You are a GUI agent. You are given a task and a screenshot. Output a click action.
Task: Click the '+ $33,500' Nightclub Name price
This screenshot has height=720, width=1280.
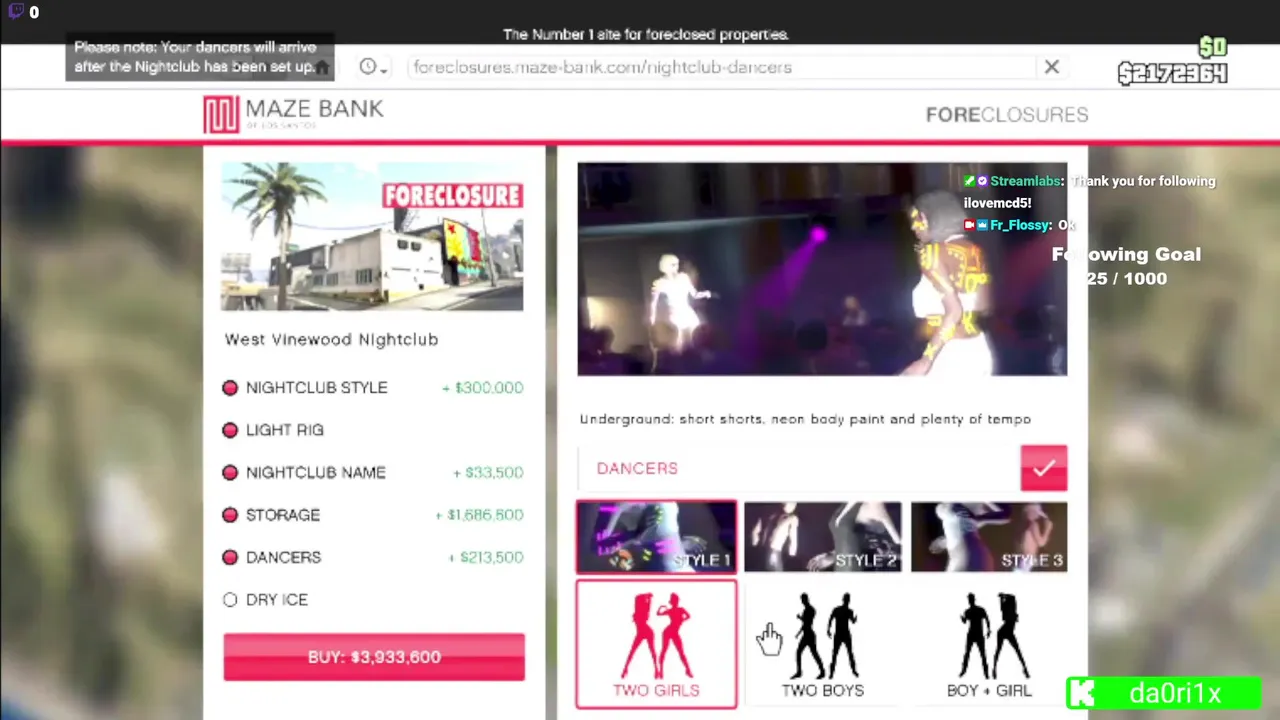pos(488,472)
